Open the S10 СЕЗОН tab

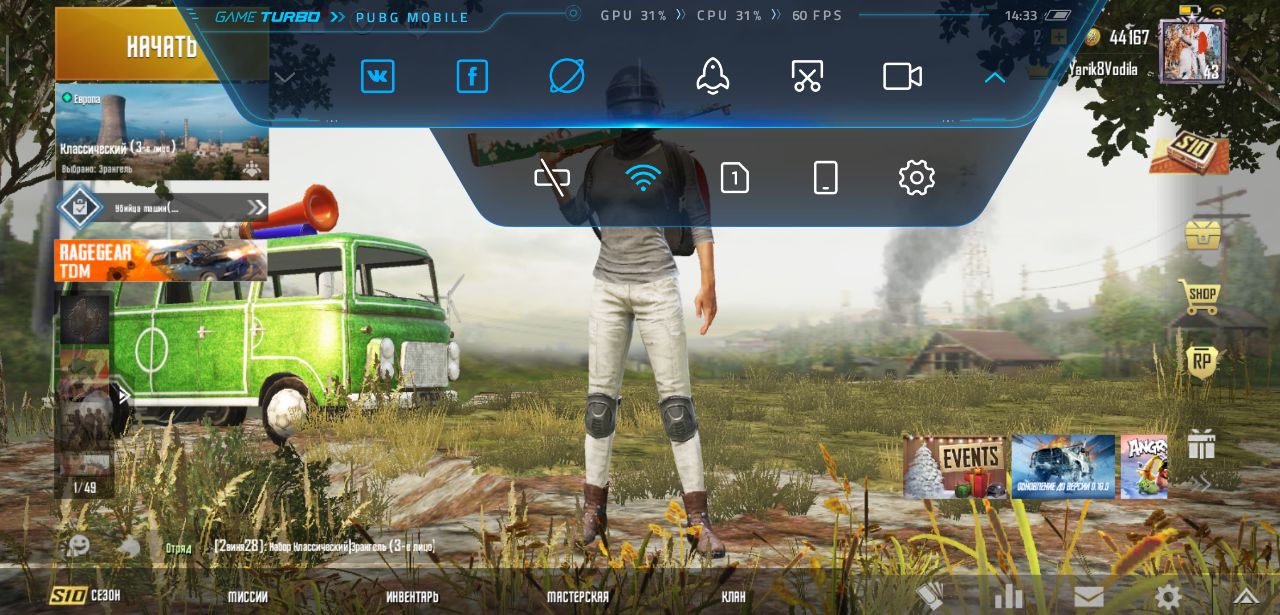tap(86, 596)
